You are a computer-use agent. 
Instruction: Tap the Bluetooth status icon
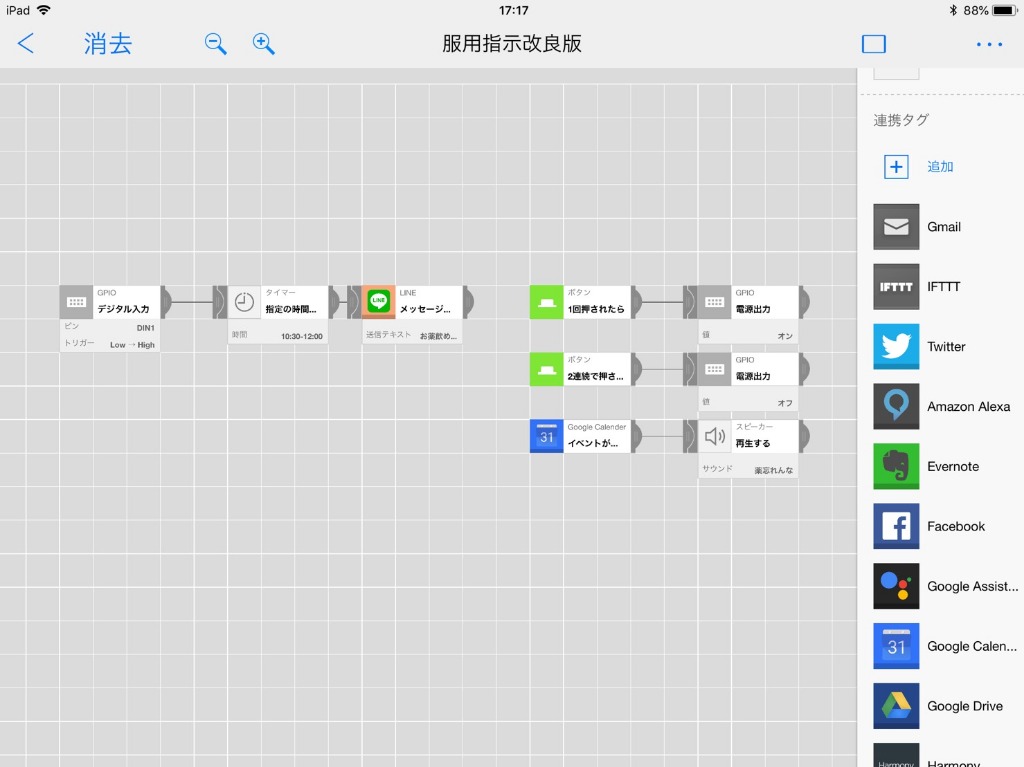(x=953, y=10)
